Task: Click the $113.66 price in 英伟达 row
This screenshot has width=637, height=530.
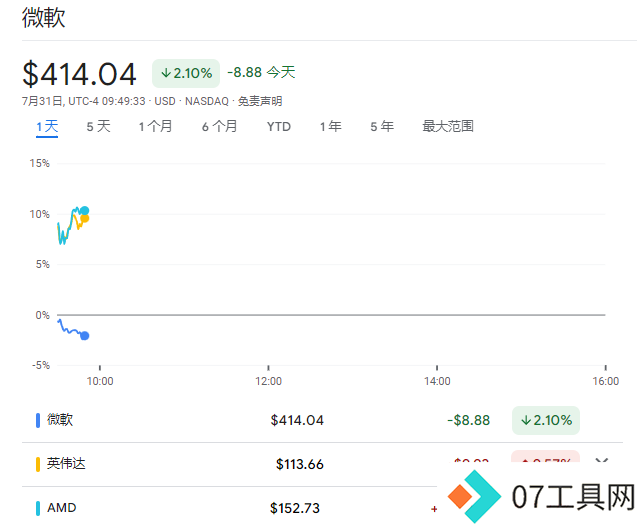Action: 300,464
